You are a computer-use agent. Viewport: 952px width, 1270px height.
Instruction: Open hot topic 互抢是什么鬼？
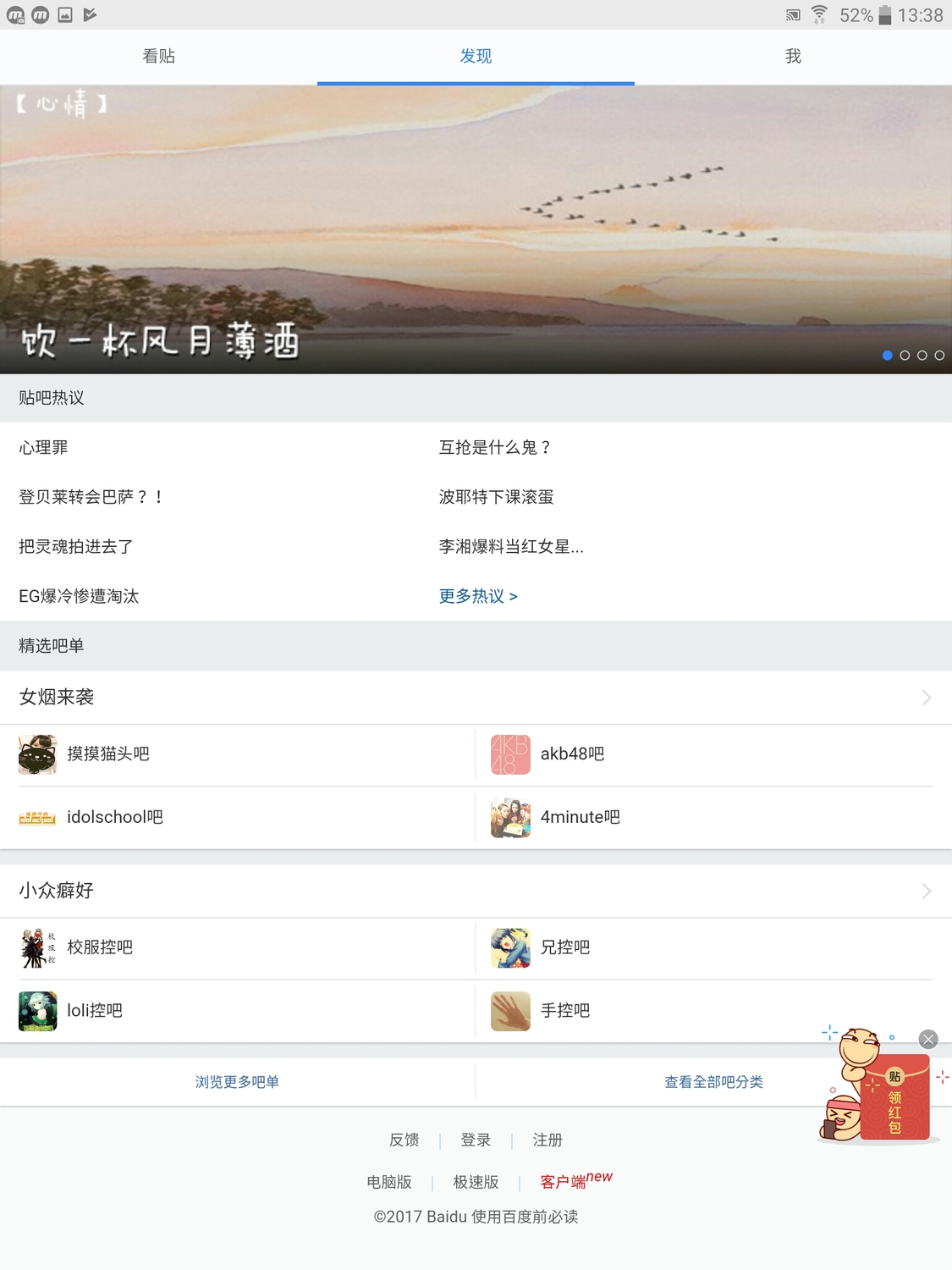(496, 447)
